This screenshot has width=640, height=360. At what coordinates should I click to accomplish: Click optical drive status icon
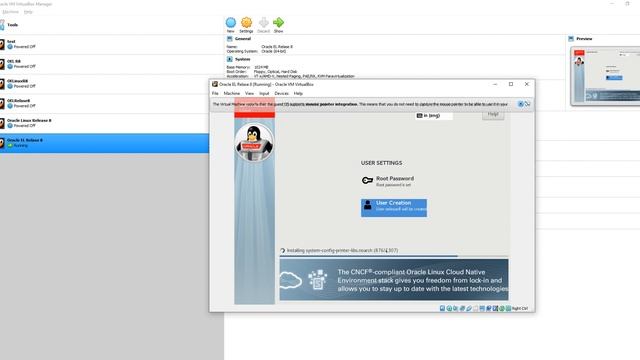pyautogui.click(x=449, y=308)
